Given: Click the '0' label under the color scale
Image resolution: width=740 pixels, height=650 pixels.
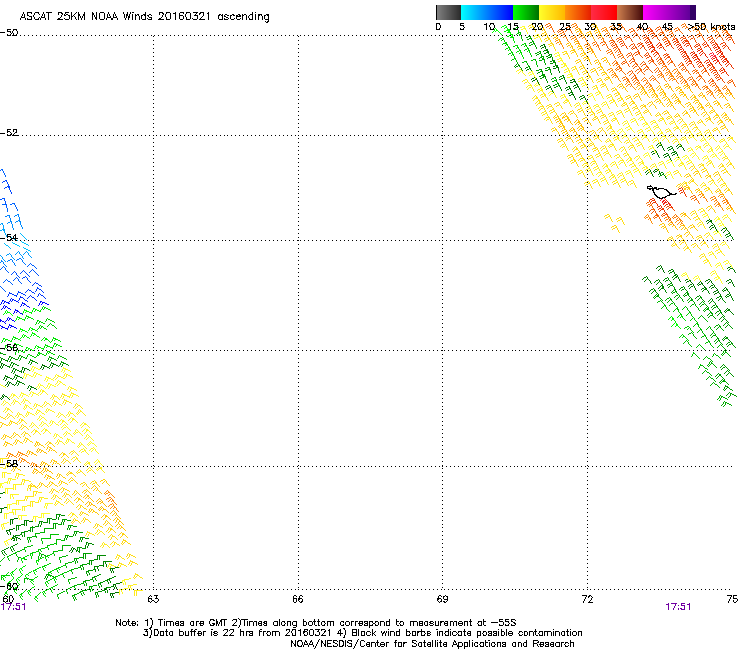Looking at the screenshot, I should point(438,27).
